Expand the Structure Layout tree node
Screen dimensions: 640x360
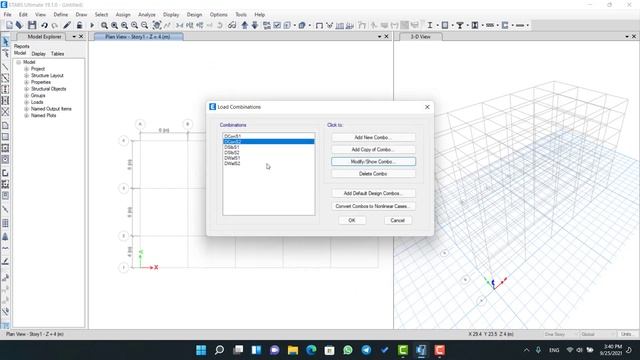tap(27, 76)
